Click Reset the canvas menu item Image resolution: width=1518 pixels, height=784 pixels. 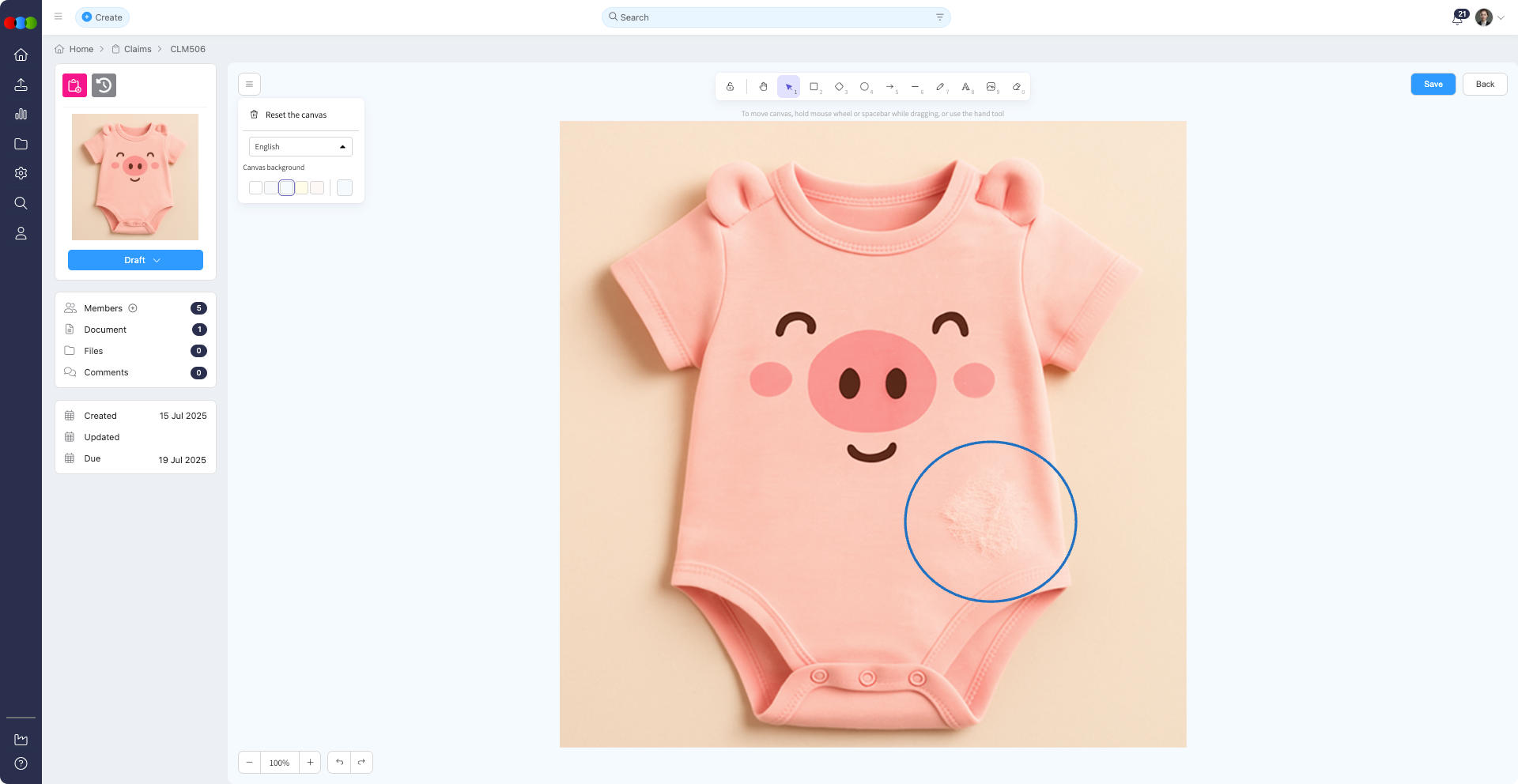[x=296, y=115]
